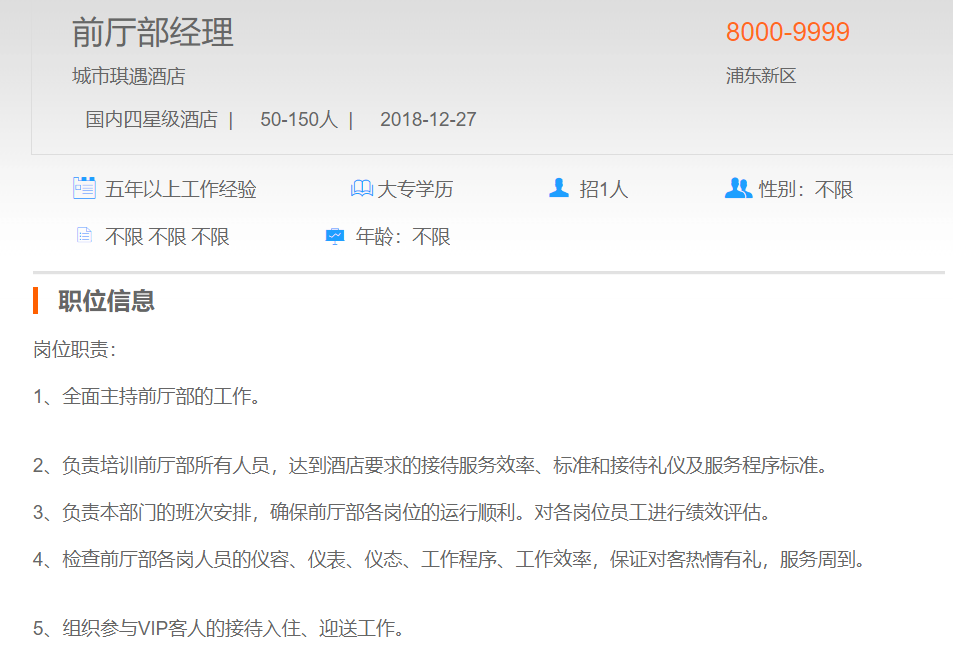Screen dimensions: 953x670
Task: Click the two-person gender icon
Action: coord(738,188)
